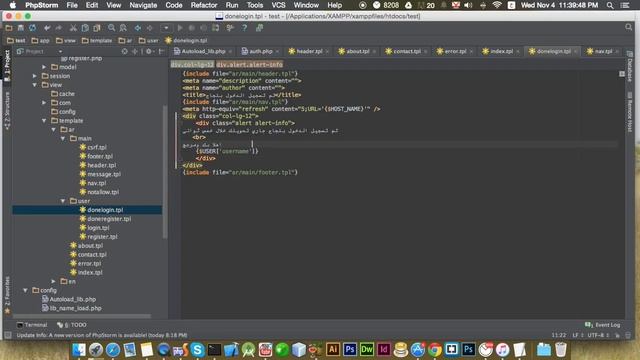Click the Open file toolbar icon
The width and height of the screenshot is (640, 360).
tap(9, 28)
